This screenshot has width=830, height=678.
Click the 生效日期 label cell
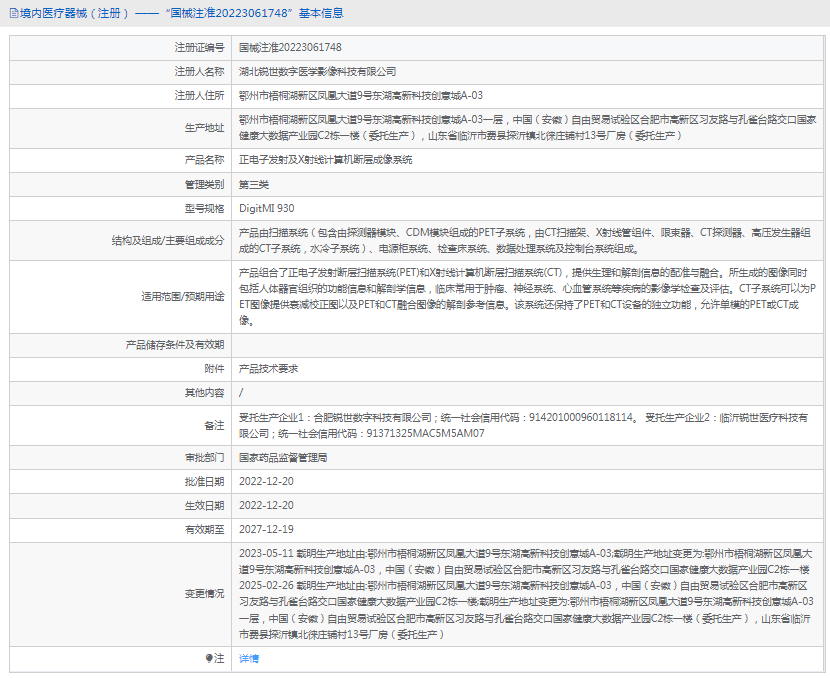[x=121, y=505]
